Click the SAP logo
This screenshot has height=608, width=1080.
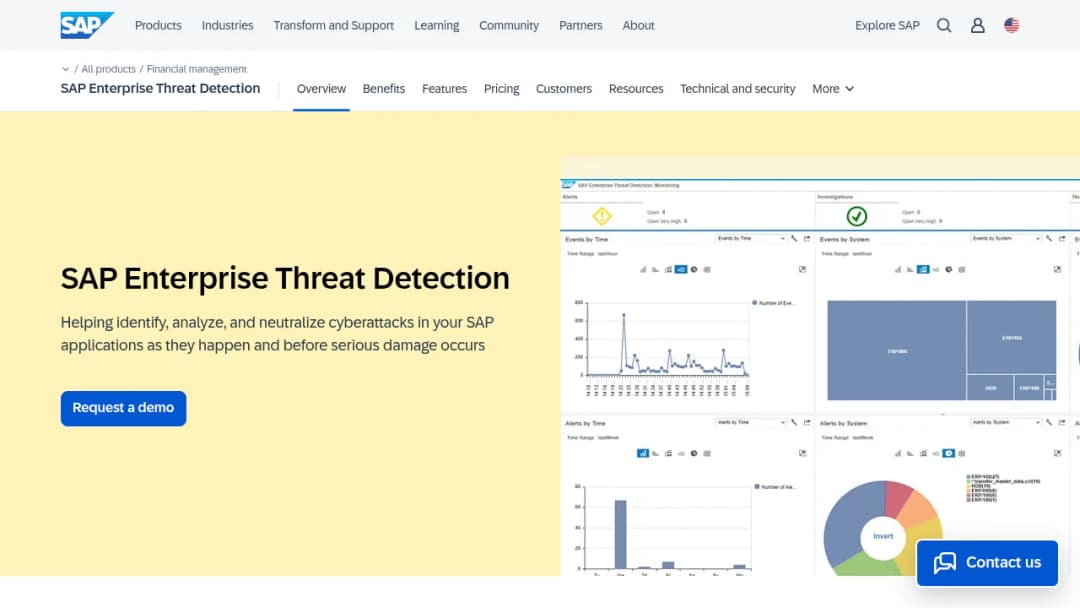87,25
